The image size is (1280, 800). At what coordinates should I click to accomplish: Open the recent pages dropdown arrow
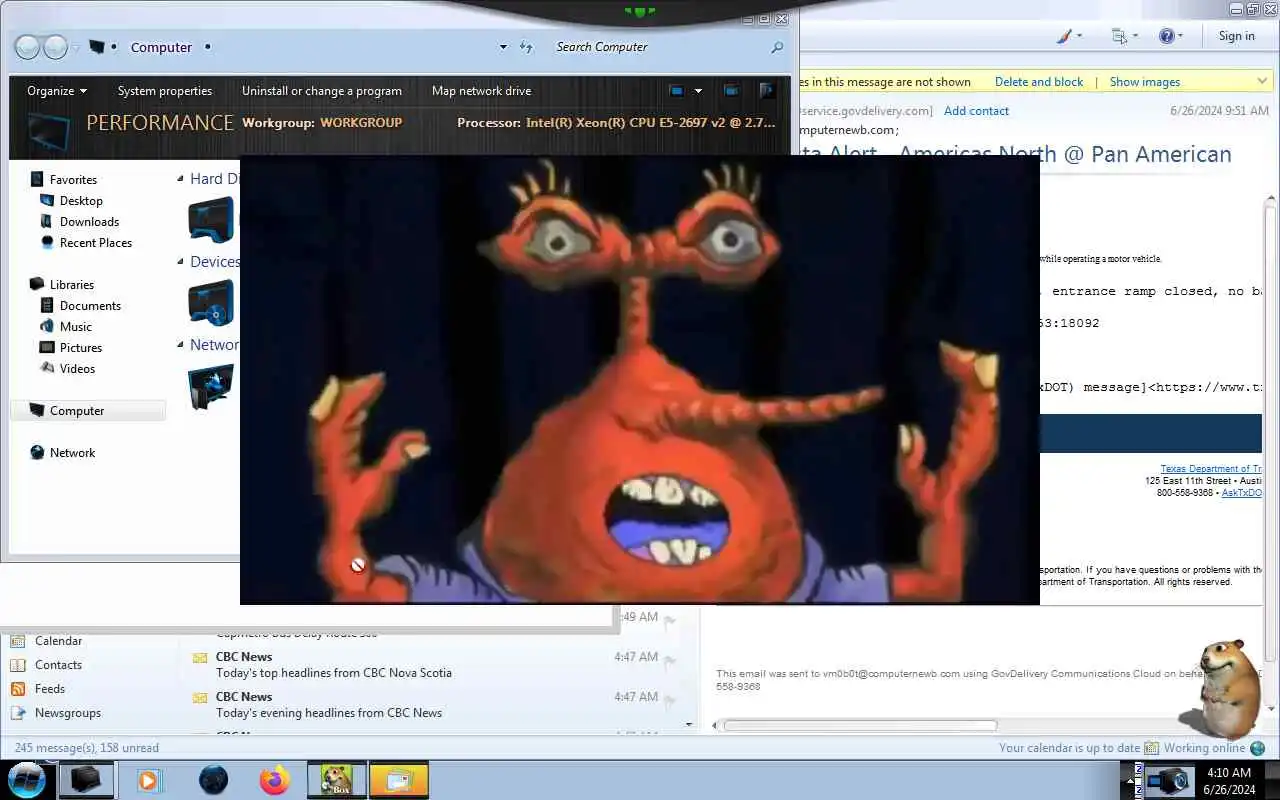pos(76,47)
